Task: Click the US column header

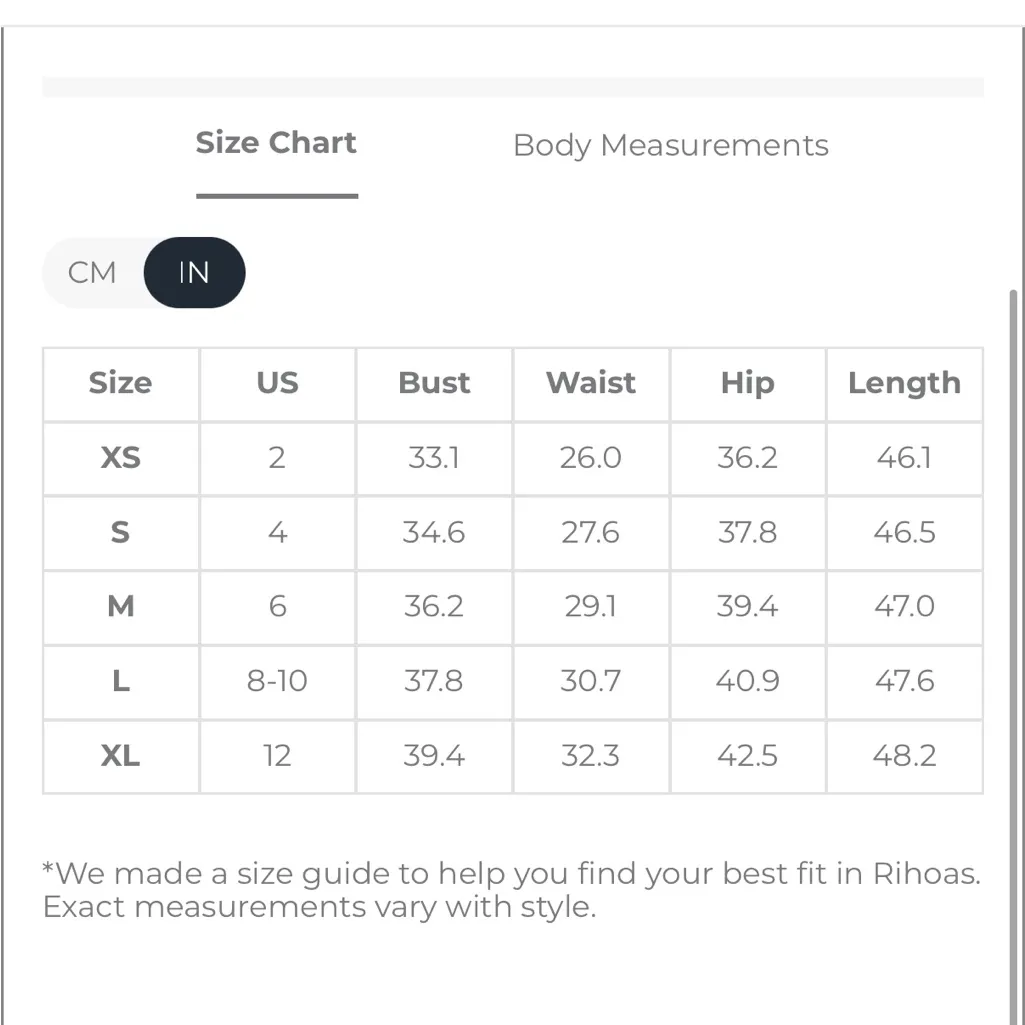Action: 277,383
